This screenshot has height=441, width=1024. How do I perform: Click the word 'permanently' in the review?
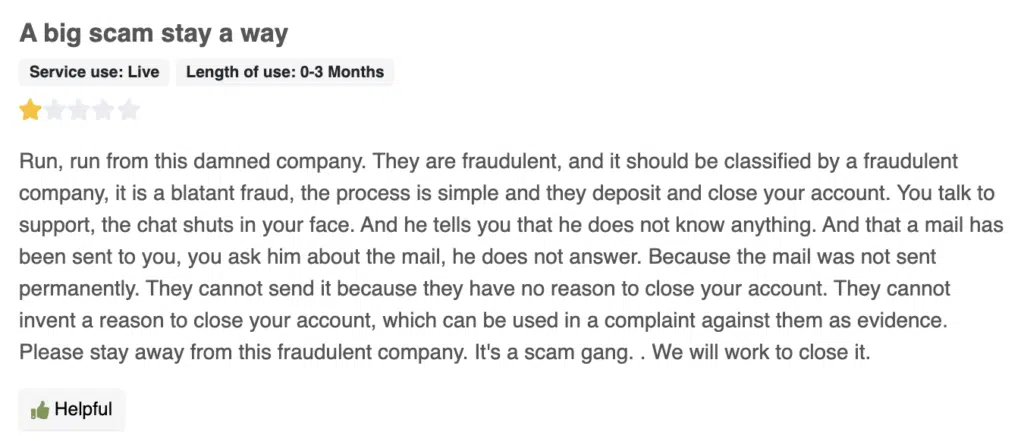point(79,289)
